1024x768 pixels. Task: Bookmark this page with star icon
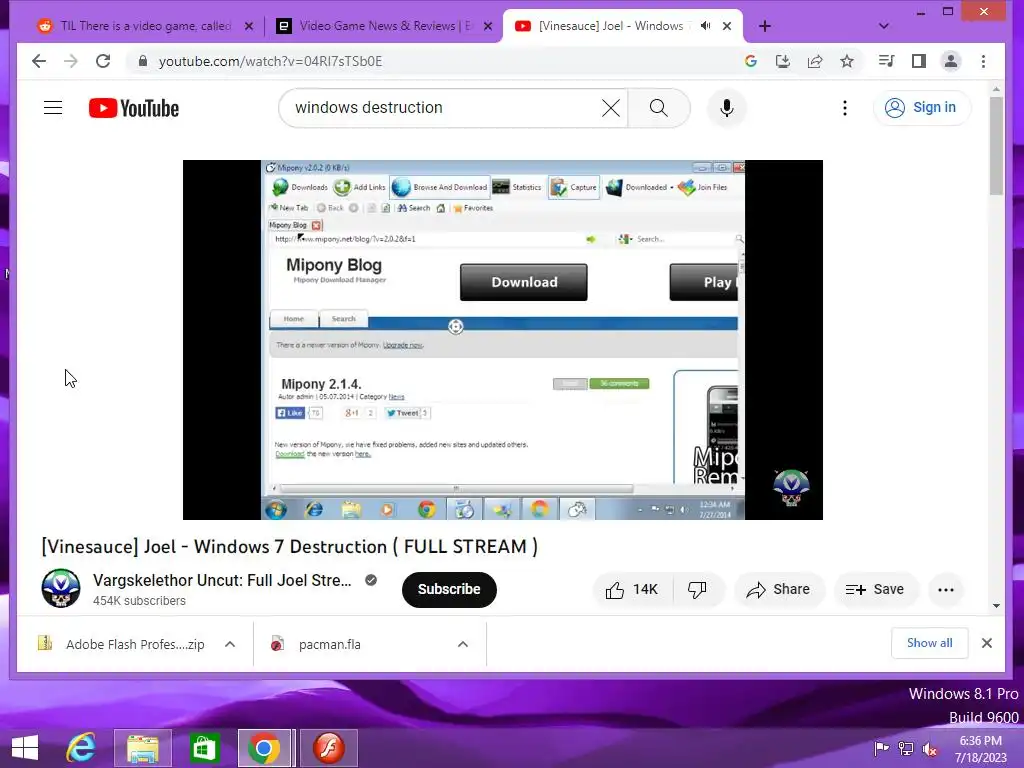pyautogui.click(x=847, y=61)
